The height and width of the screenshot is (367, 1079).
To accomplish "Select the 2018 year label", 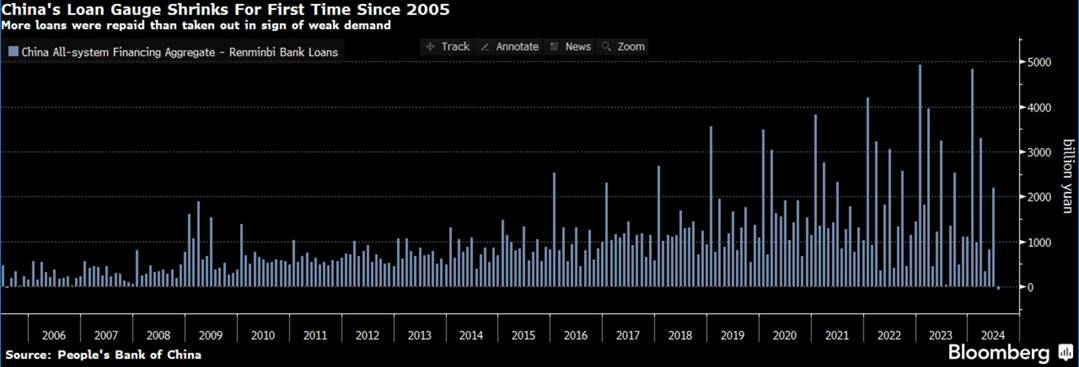I will pos(680,335).
